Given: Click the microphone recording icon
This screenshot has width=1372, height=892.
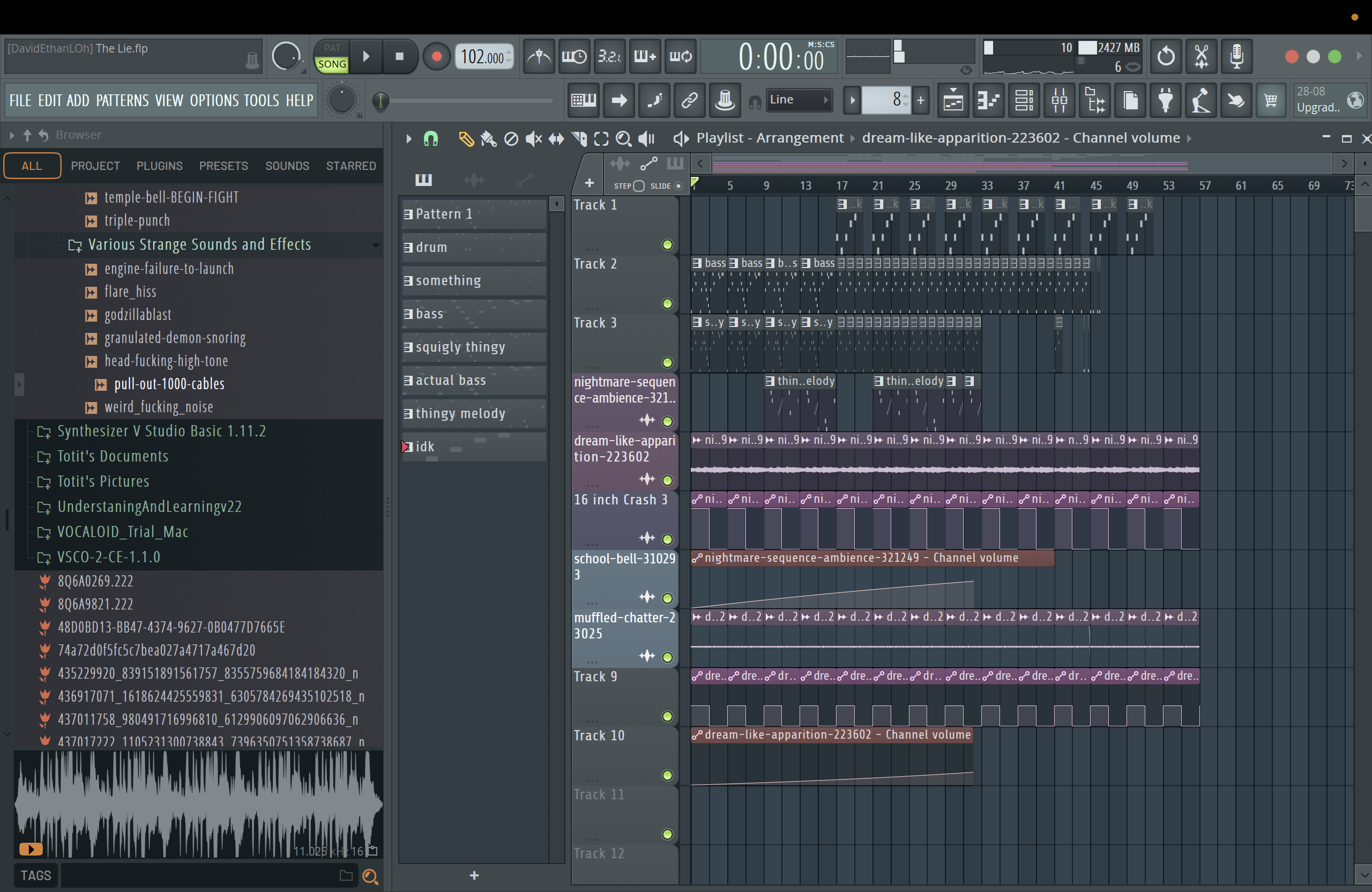Looking at the screenshot, I should 1236,56.
